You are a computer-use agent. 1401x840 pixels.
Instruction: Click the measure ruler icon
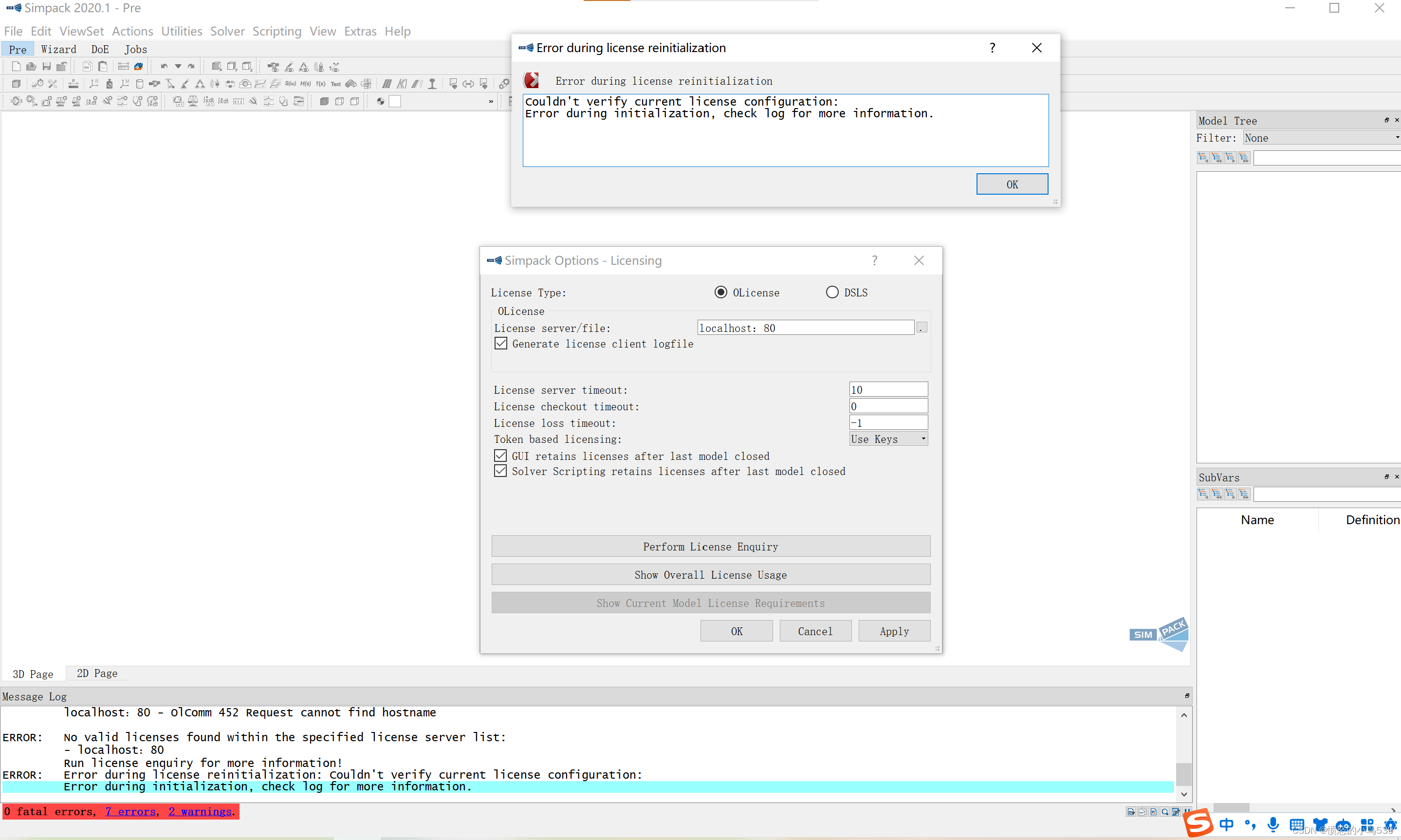tap(123, 67)
